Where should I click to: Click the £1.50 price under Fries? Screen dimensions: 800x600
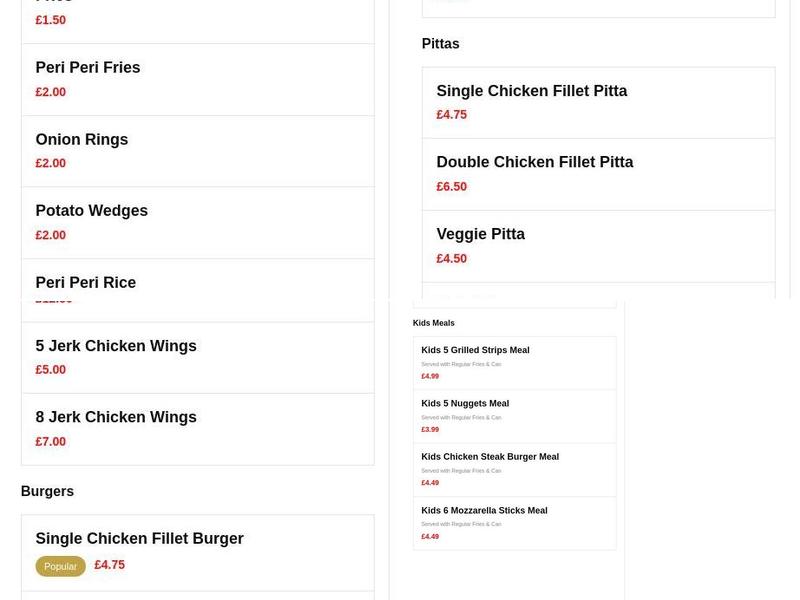(x=50, y=19)
